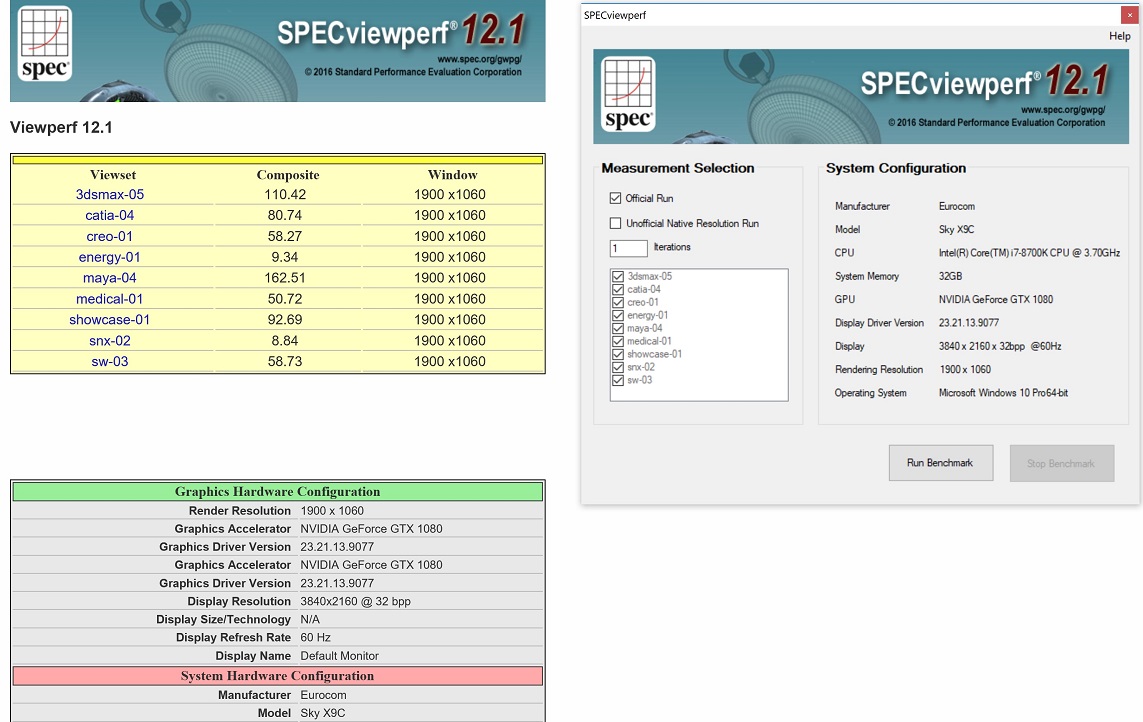Open the 3dsmax-05 viewset results link
Screen dimensions: 1143x722
[x=110, y=194]
